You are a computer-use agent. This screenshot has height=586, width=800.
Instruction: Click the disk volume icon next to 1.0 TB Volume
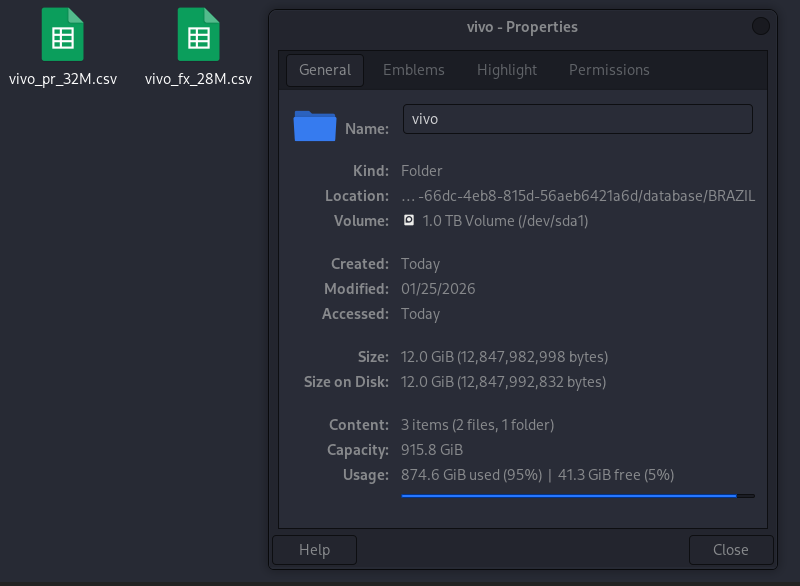point(409,220)
